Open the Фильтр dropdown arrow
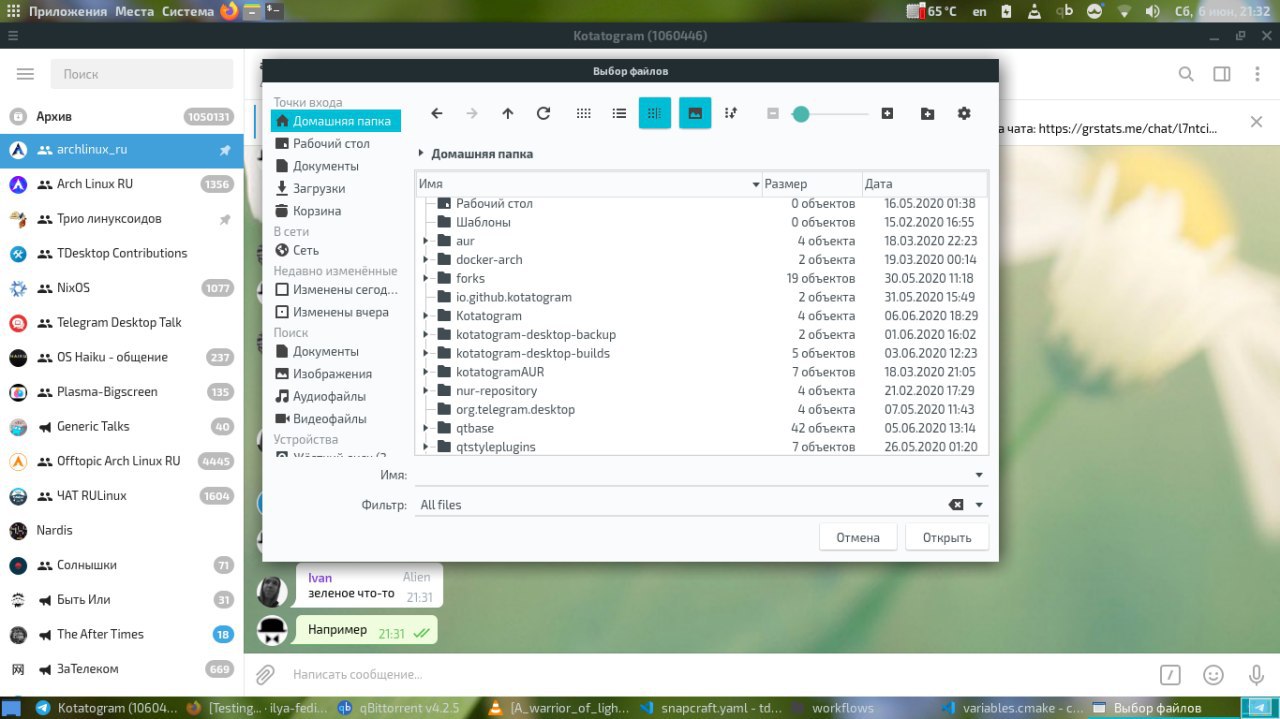 pos(979,505)
